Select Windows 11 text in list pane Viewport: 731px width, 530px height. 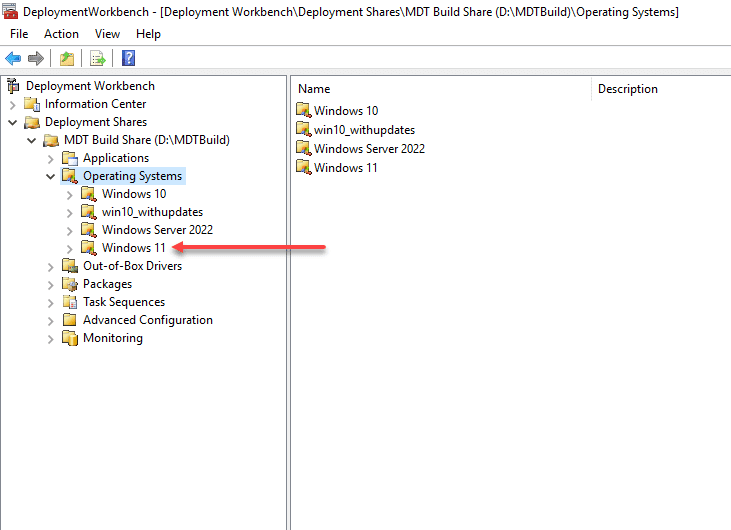click(x=345, y=167)
